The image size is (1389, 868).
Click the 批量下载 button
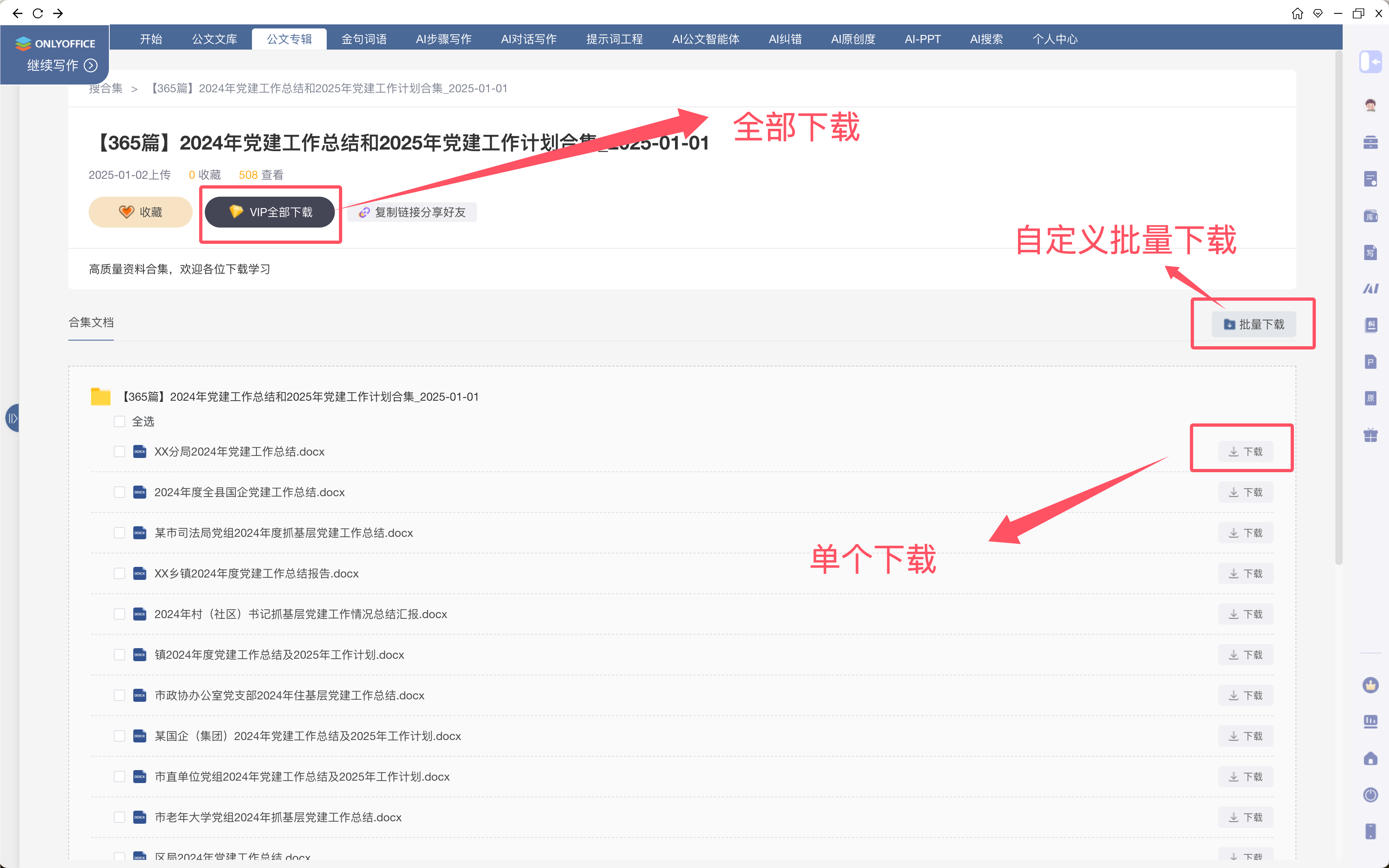[x=1254, y=324]
